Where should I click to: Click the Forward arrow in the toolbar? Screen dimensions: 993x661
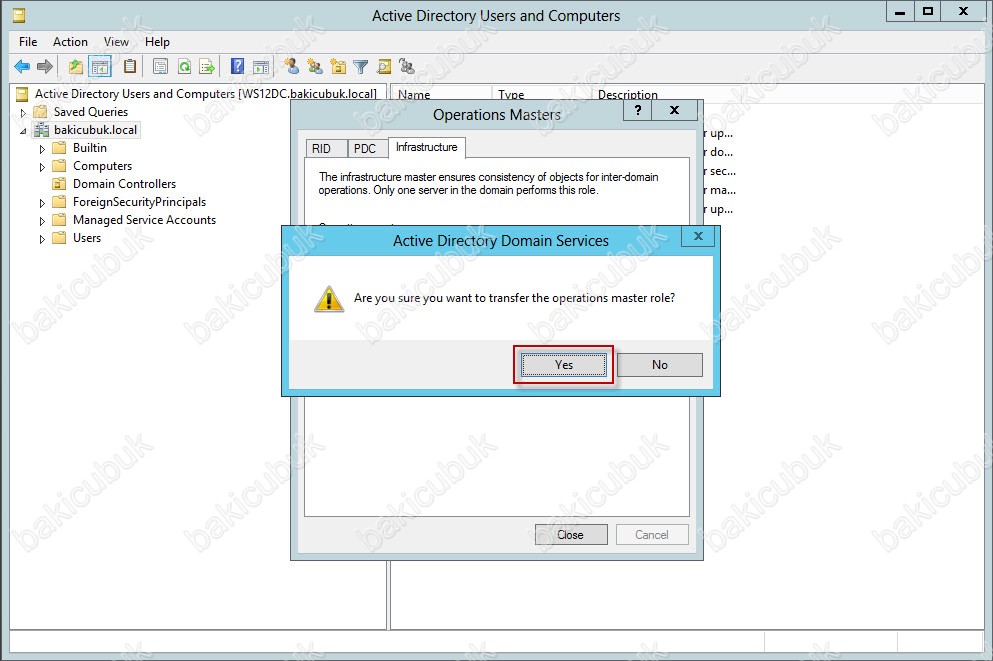tap(45, 66)
